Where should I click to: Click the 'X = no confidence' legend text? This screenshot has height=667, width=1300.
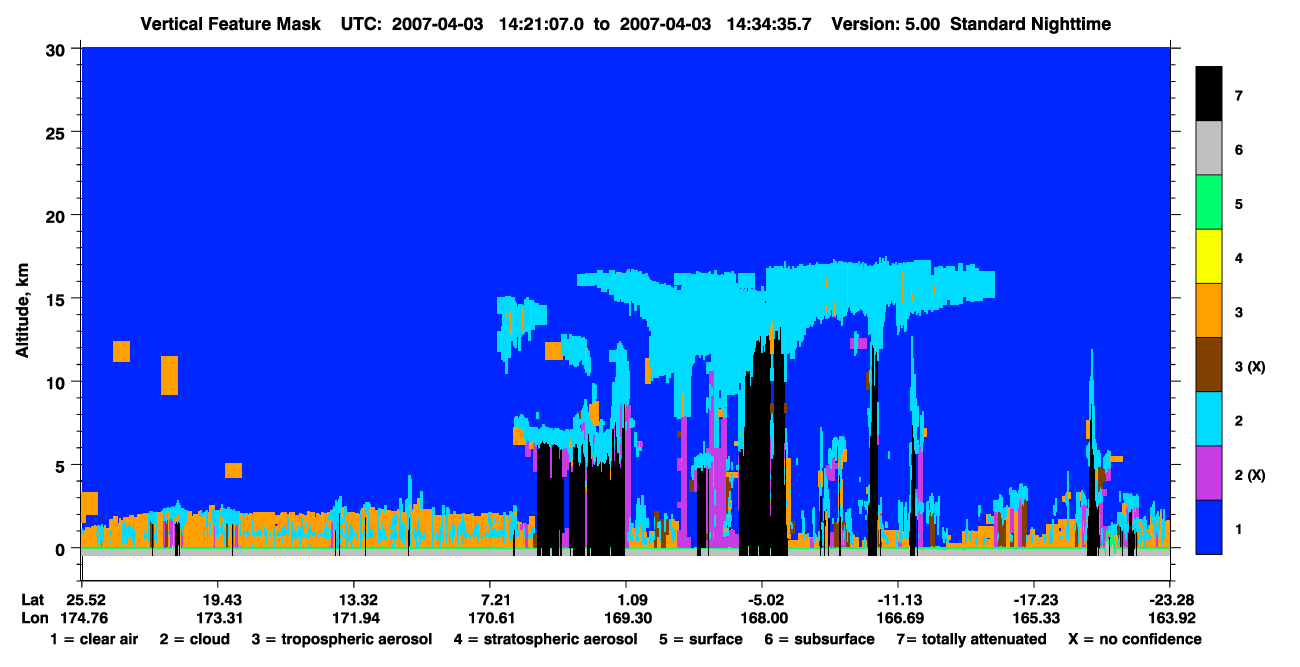point(1134,639)
